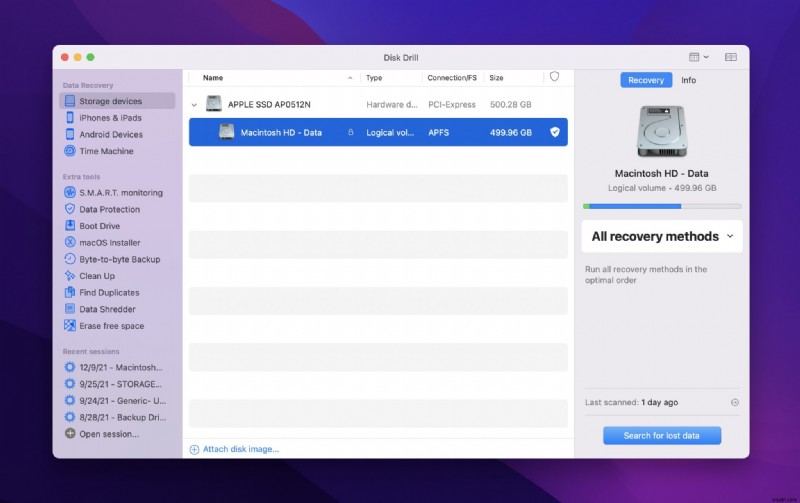The image size is (800, 503).
Task: Open the Byte-to-byte Backup tool
Action: pos(119,259)
